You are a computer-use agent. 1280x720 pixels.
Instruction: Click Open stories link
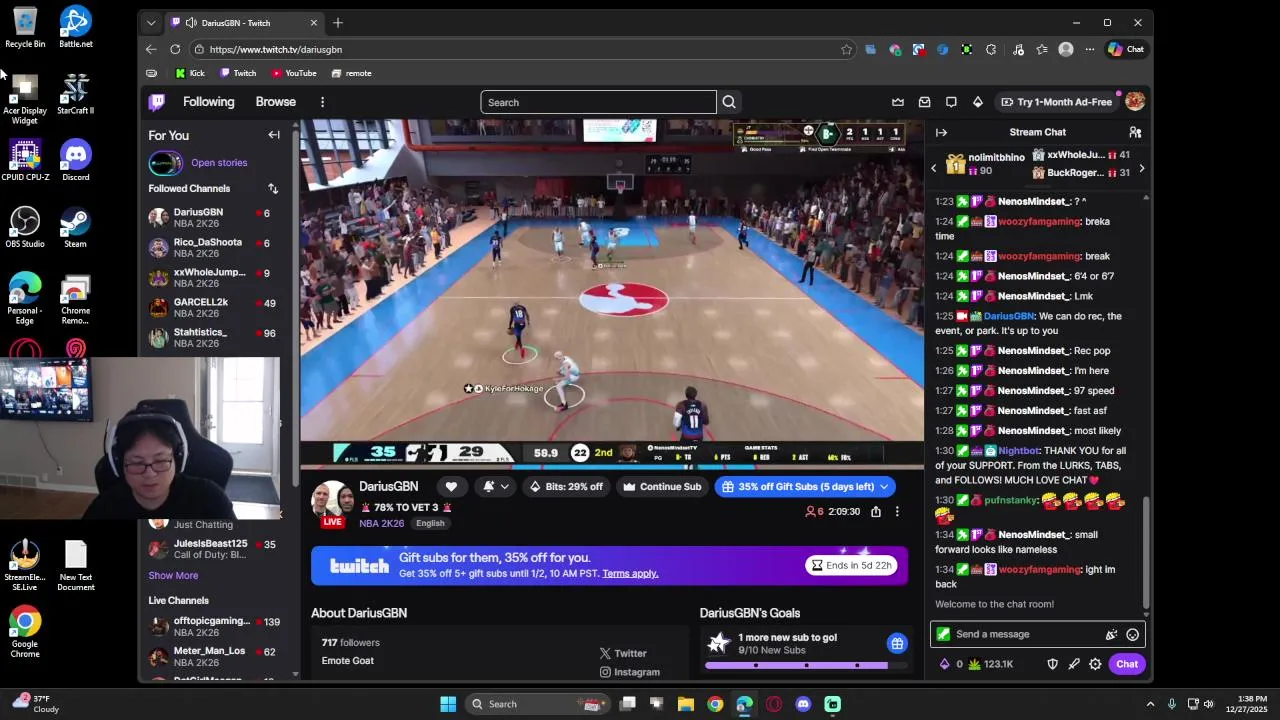[x=219, y=163]
